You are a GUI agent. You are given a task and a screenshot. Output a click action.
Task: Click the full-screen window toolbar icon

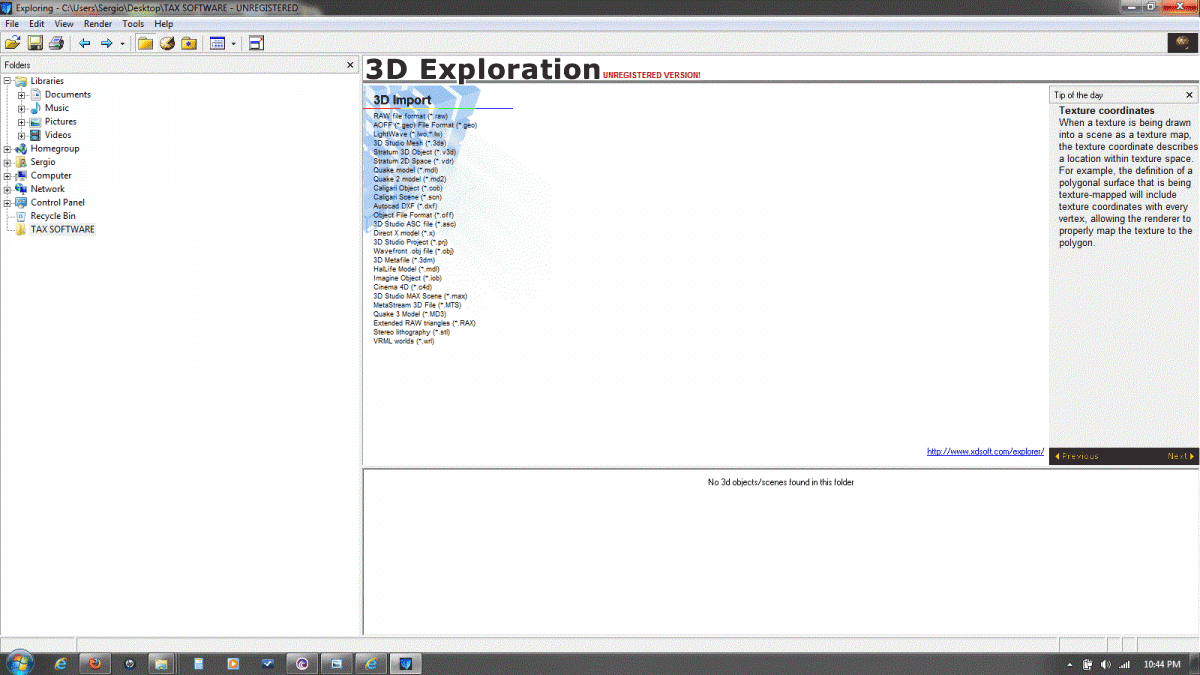(x=256, y=43)
